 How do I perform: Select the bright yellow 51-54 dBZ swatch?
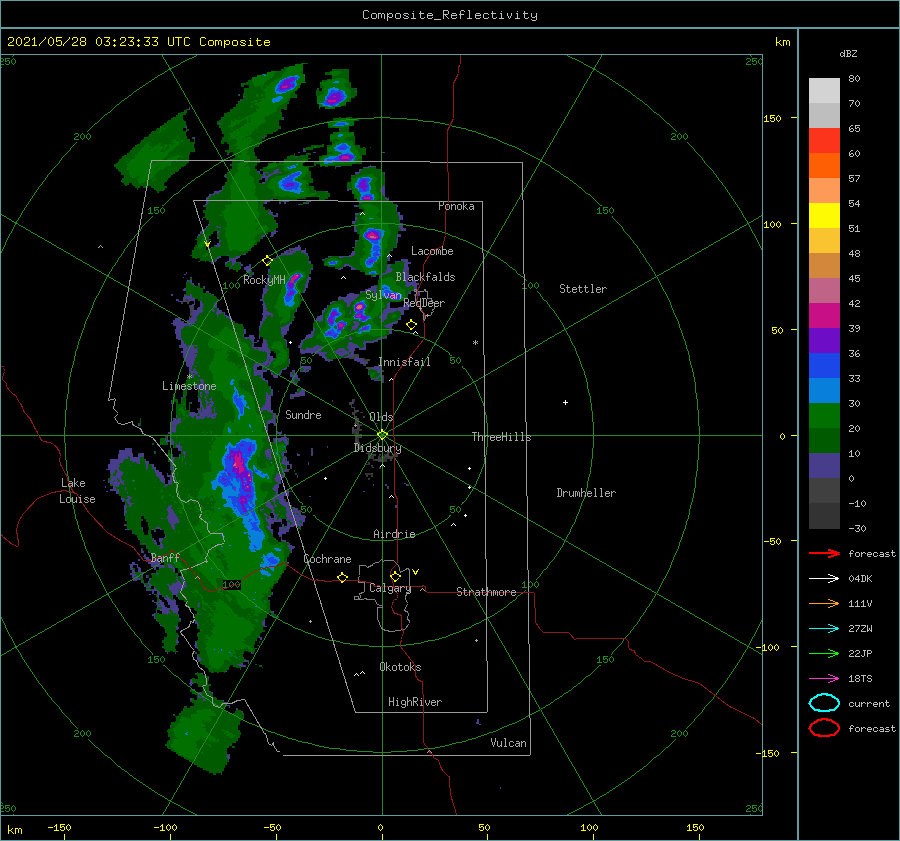(x=824, y=216)
